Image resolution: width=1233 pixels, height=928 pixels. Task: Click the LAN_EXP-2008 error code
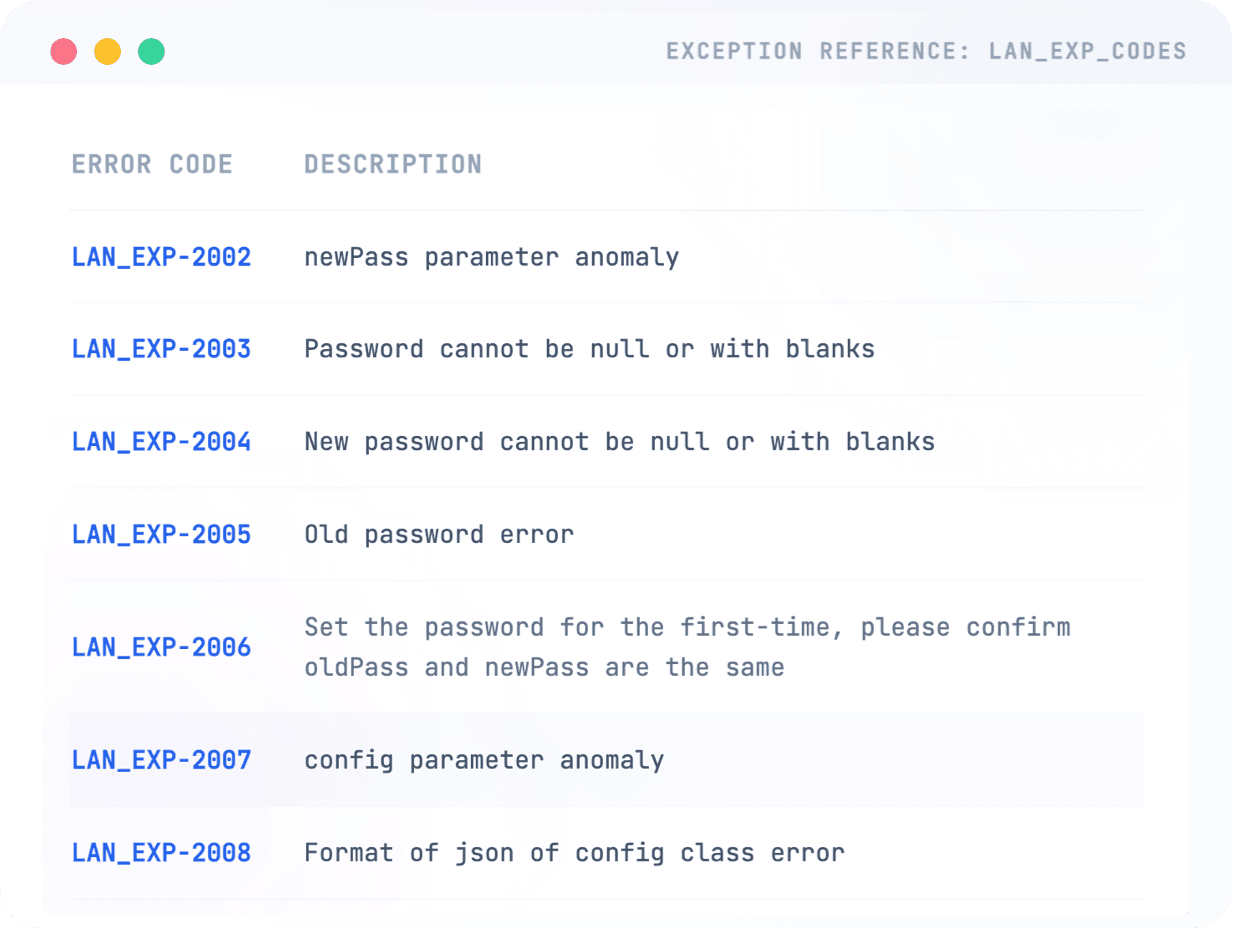(x=161, y=853)
